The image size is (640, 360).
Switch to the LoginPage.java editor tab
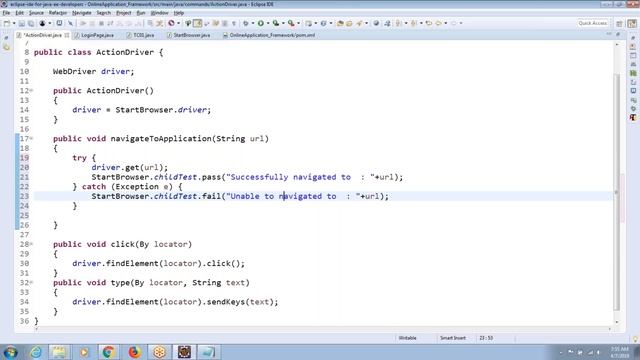point(94,35)
